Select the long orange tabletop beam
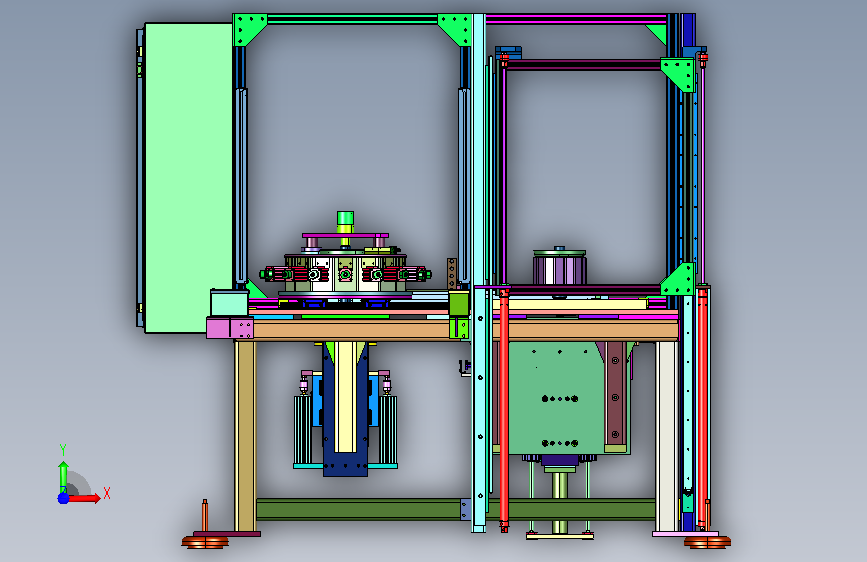The image size is (867, 562). coord(465,330)
